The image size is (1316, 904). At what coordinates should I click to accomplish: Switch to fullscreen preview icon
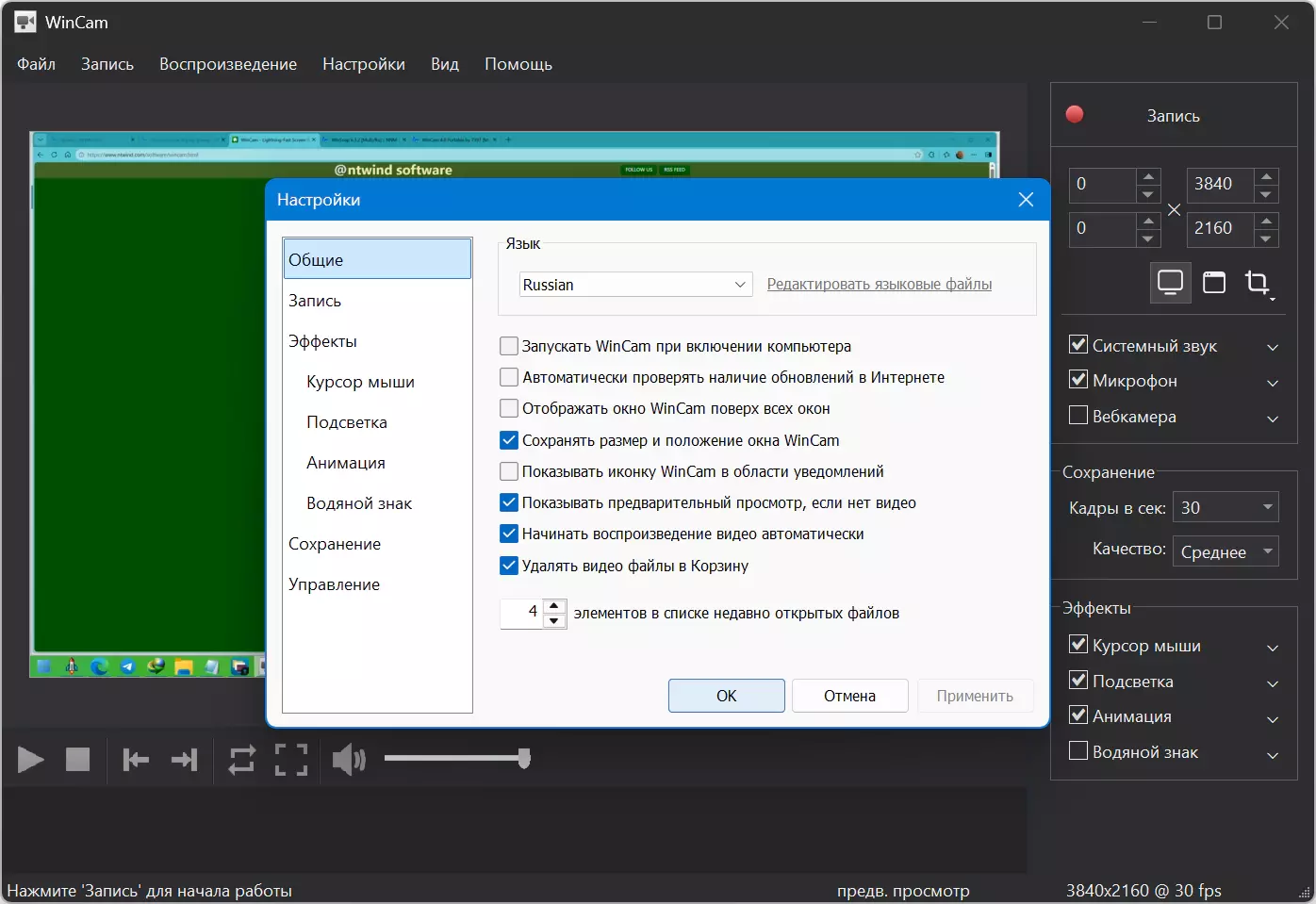pos(291,760)
